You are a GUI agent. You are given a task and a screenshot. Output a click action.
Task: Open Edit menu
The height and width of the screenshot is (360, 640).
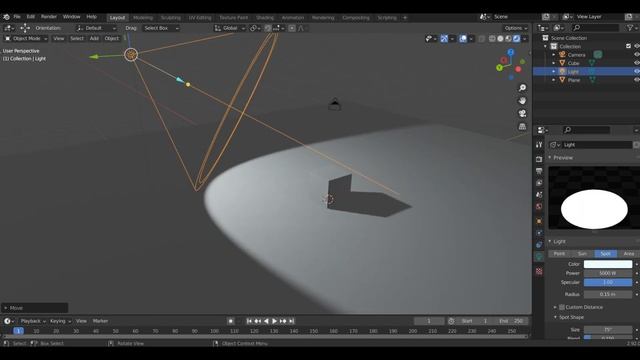[31, 17]
